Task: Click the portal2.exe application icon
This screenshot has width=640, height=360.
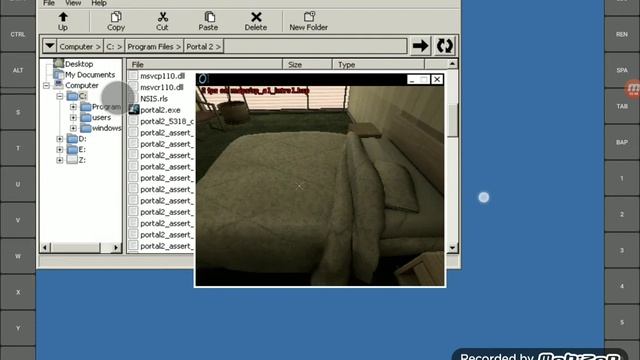Action: pyautogui.click(x=134, y=109)
